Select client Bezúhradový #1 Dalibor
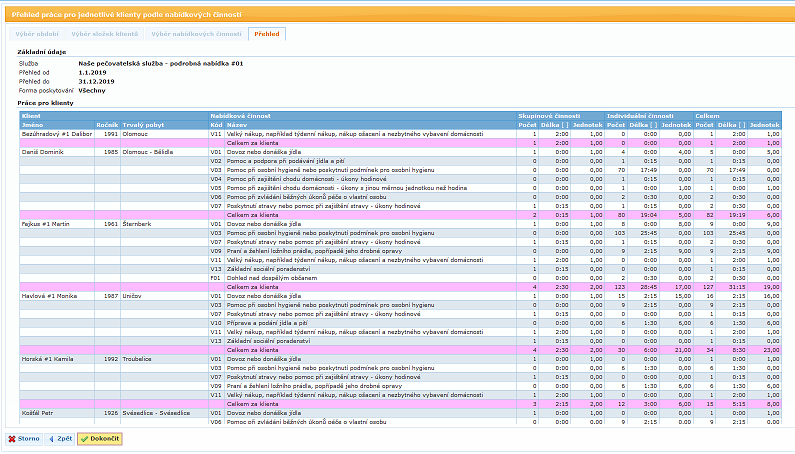 point(57,134)
